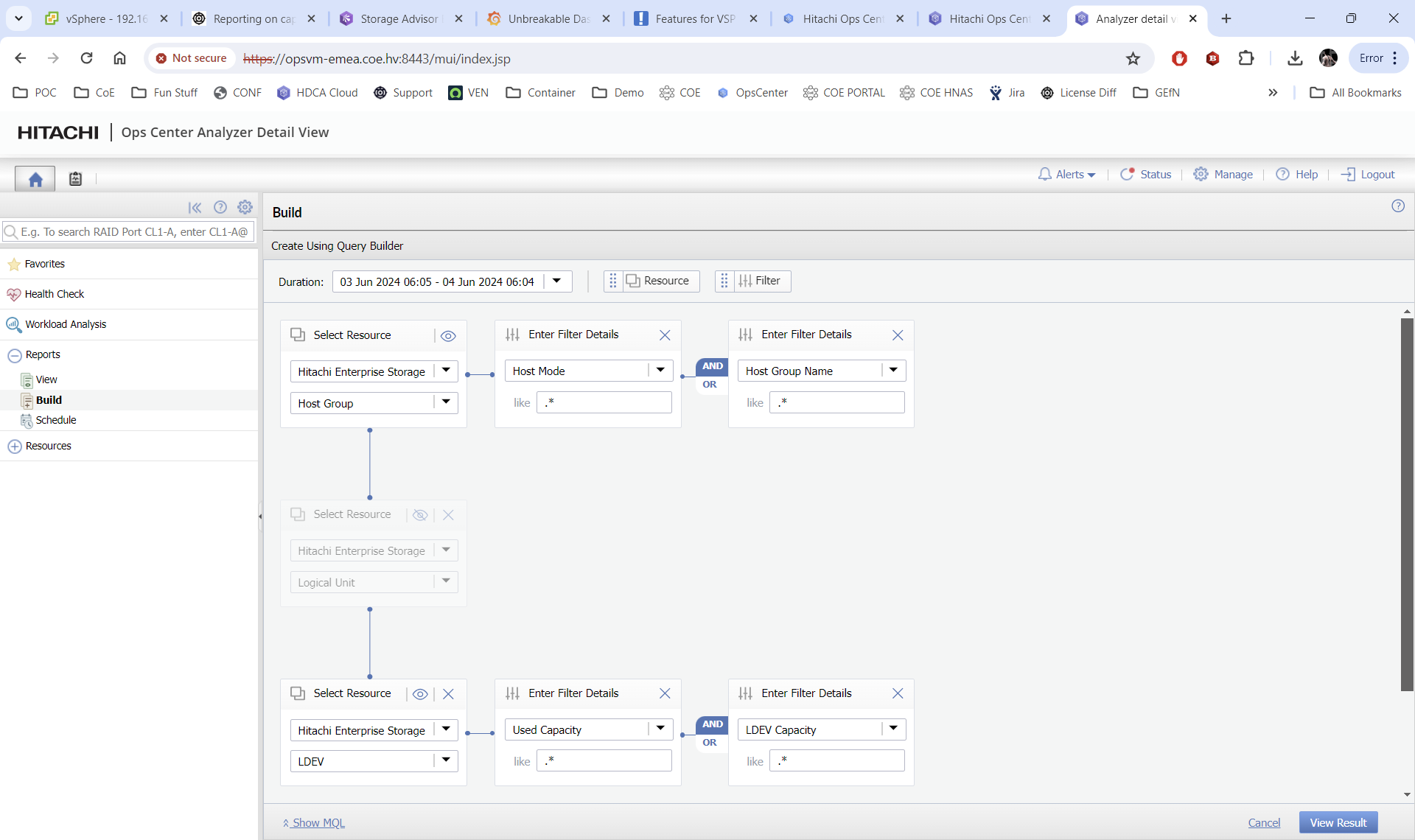Click the Show MQL link
Screen dimensions: 1415x840
[x=318, y=823]
